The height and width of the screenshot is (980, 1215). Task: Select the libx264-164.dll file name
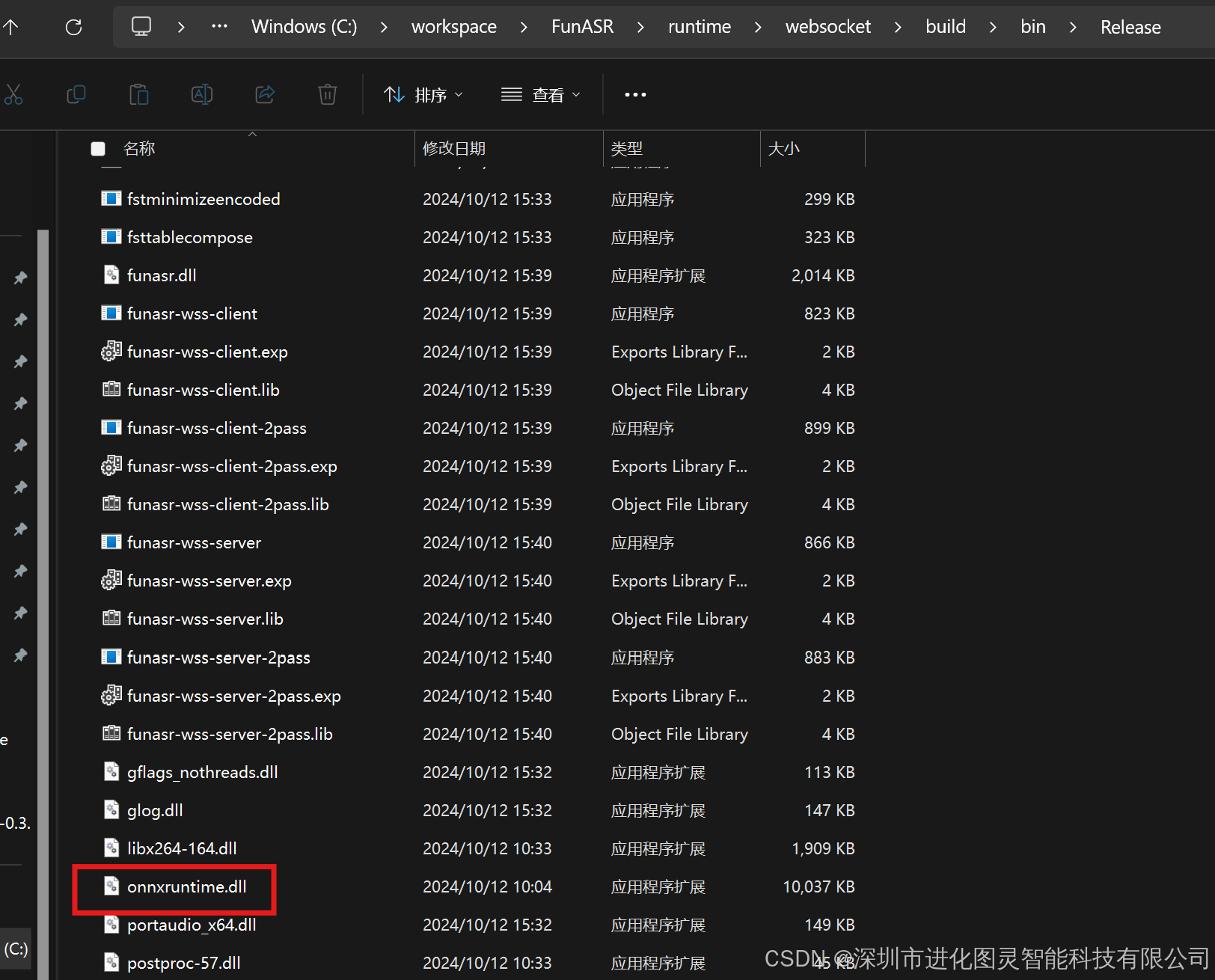[182, 848]
